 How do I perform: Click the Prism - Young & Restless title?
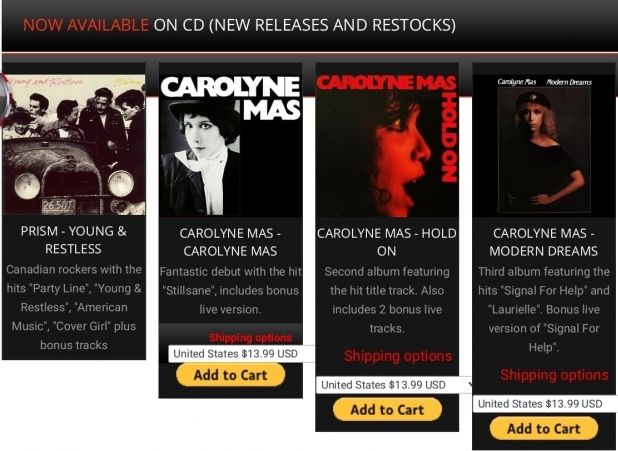coord(74,240)
